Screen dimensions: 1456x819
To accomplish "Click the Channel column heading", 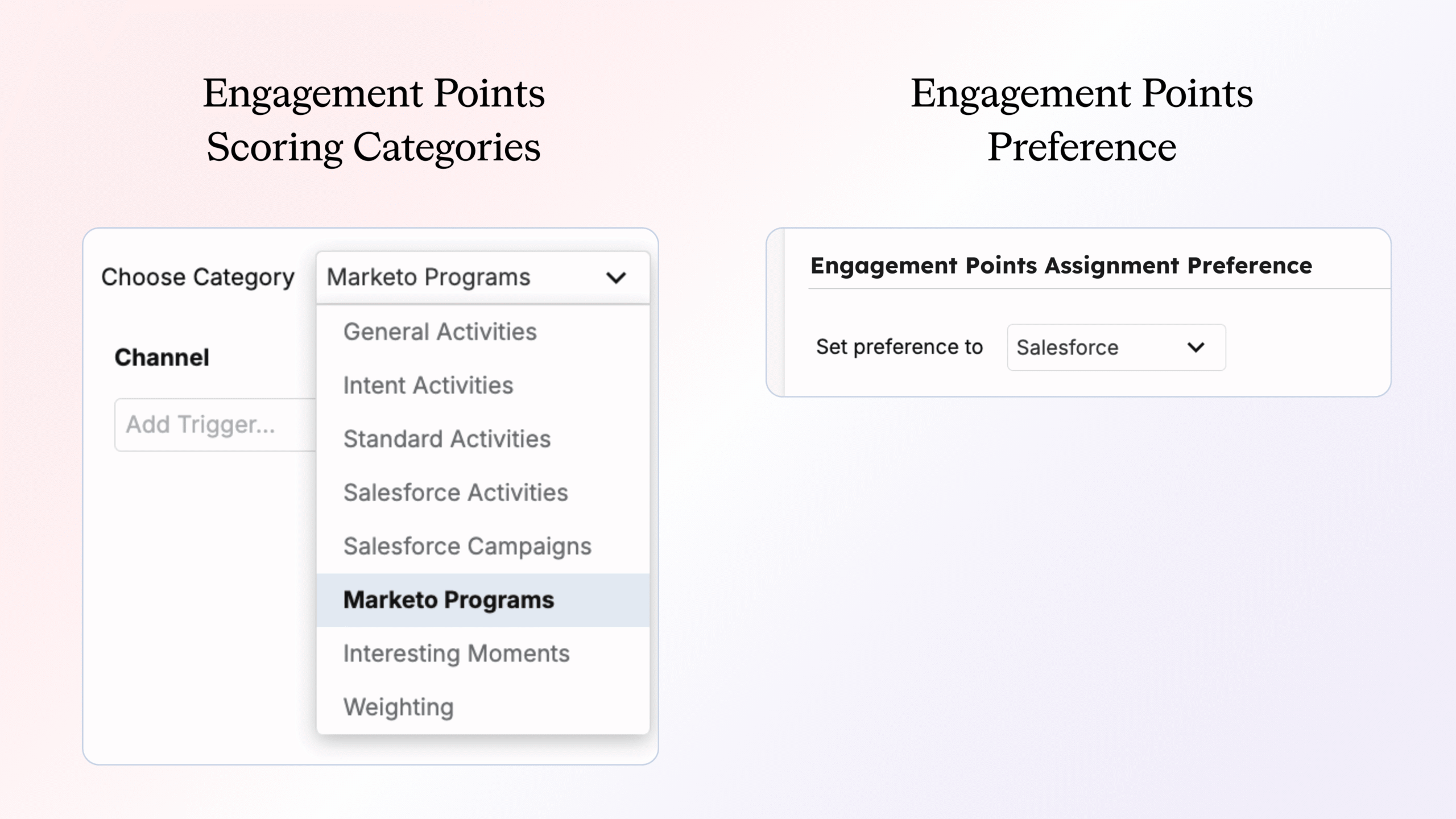I will (162, 358).
